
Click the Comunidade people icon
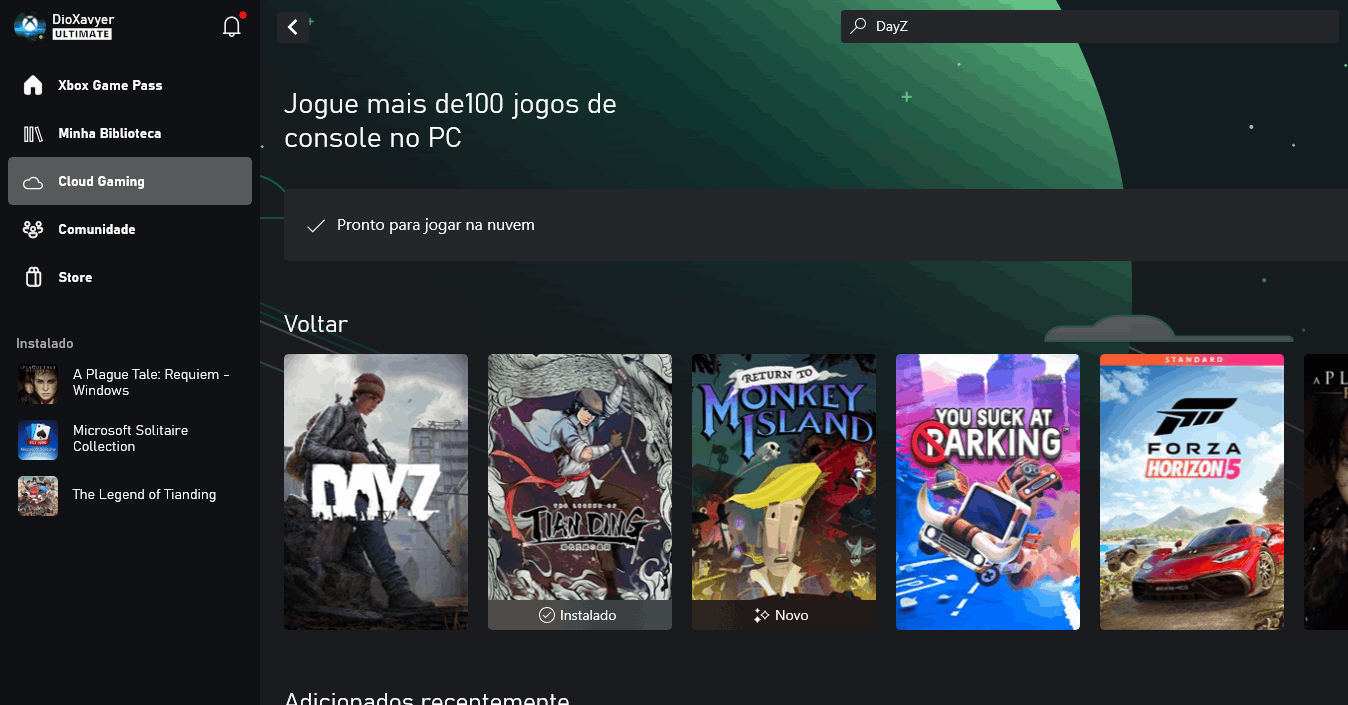[33, 229]
